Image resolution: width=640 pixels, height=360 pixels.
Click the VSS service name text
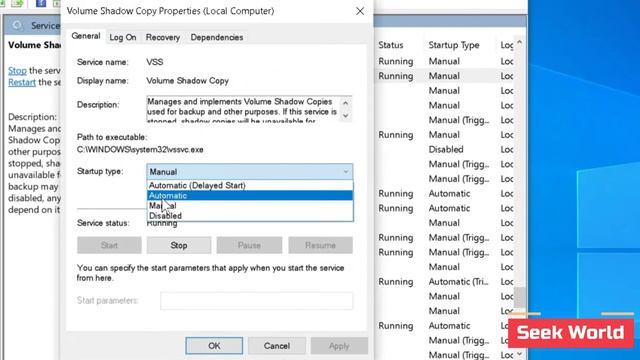pyautogui.click(x=155, y=62)
